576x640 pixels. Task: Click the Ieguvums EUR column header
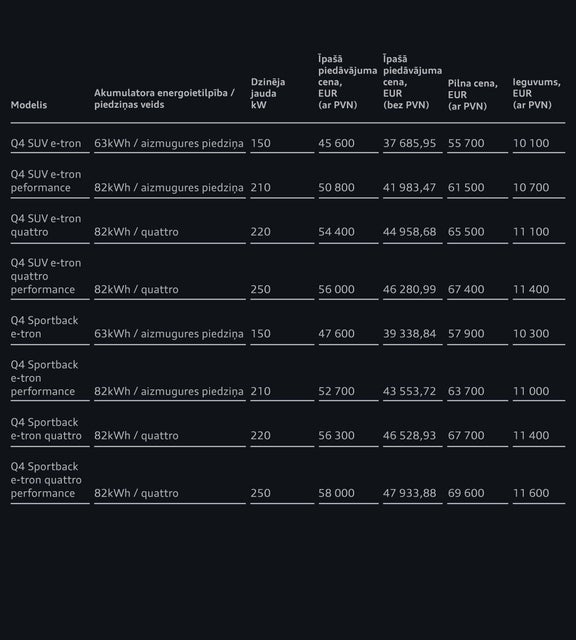click(536, 93)
